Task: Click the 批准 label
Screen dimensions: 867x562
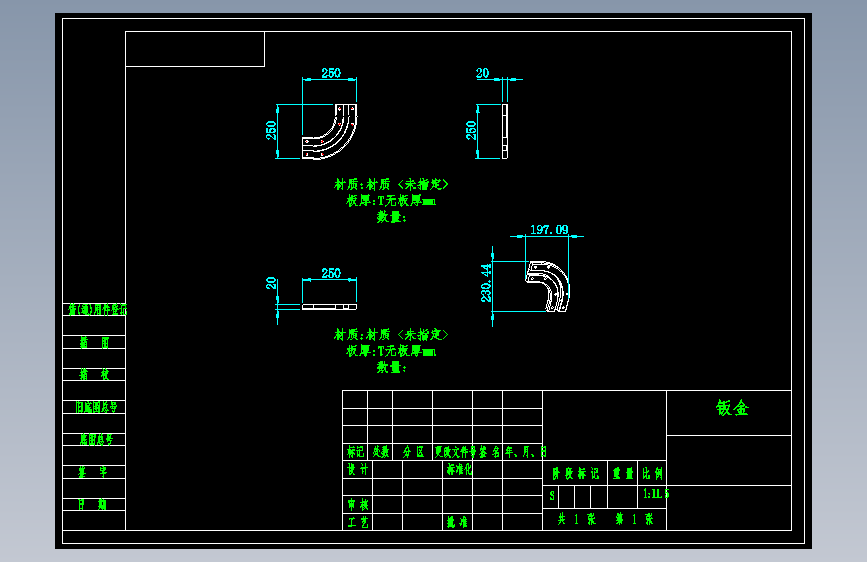Action: click(457, 522)
